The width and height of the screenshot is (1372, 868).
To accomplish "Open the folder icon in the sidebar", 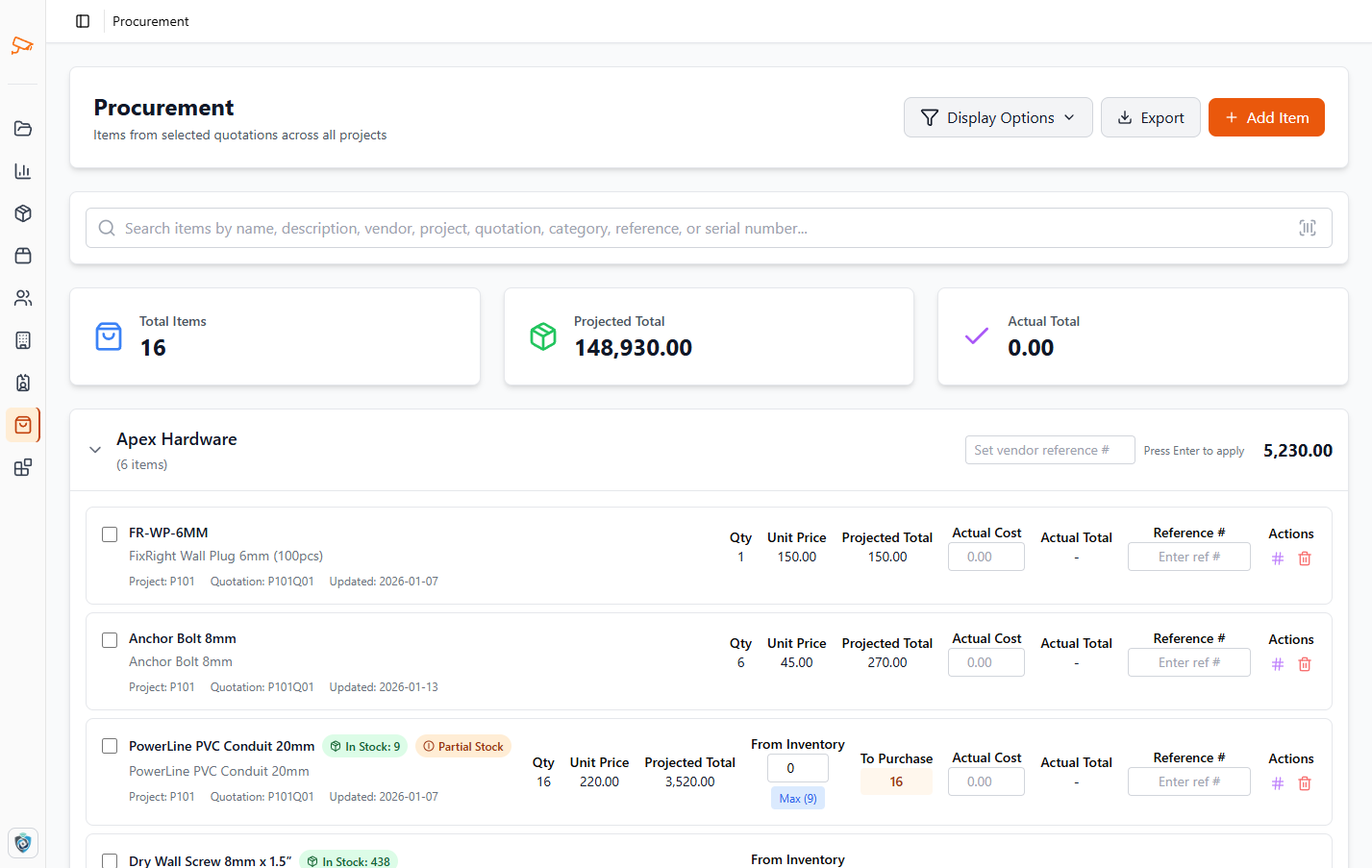I will [x=23, y=129].
